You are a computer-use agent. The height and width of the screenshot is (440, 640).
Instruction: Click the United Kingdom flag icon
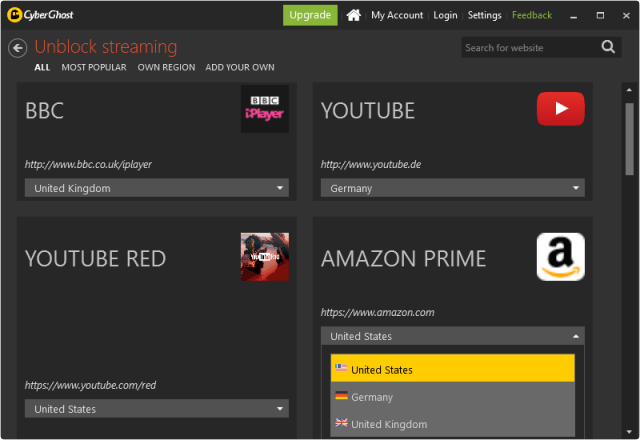341,422
